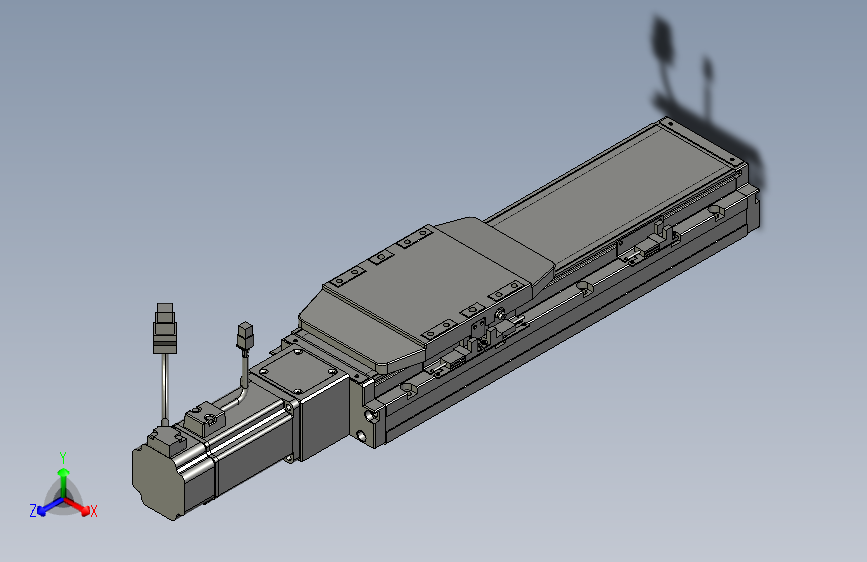Select the tall encoder cable connector
The width and height of the screenshot is (867, 562).
(x=165, y=328)
